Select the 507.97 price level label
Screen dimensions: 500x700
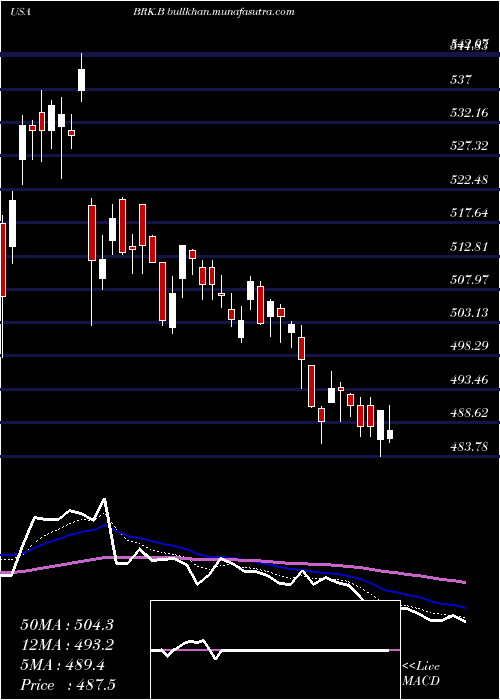click(x=470, y=279)
